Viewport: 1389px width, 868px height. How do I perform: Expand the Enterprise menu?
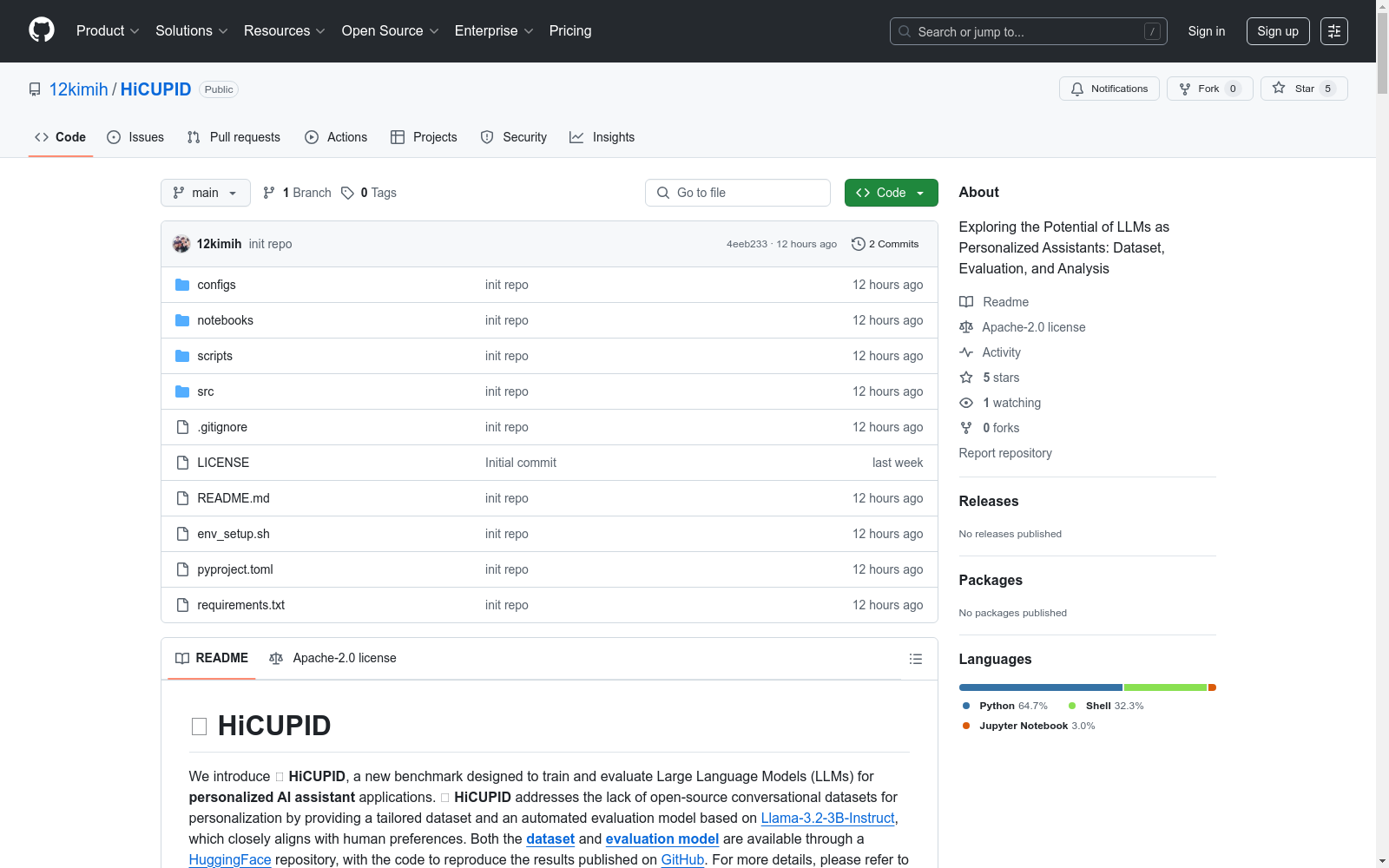(x=494, y=31)
